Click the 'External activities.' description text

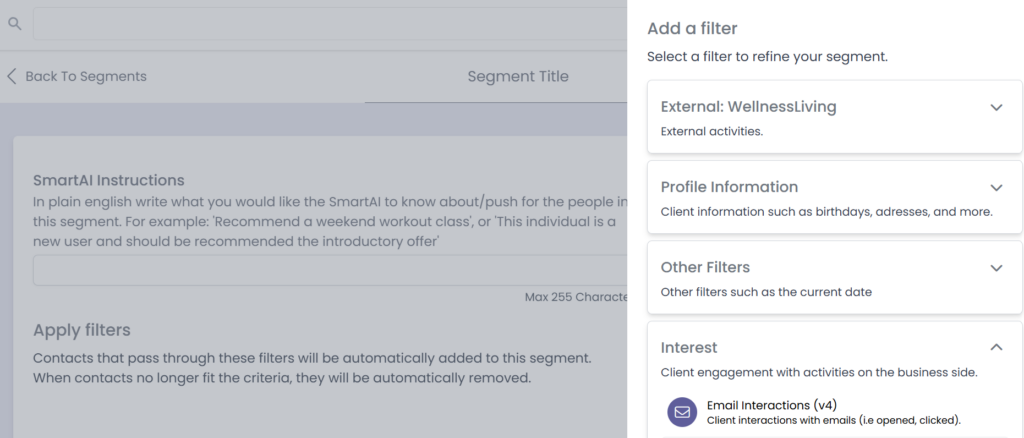click(712, 131)
